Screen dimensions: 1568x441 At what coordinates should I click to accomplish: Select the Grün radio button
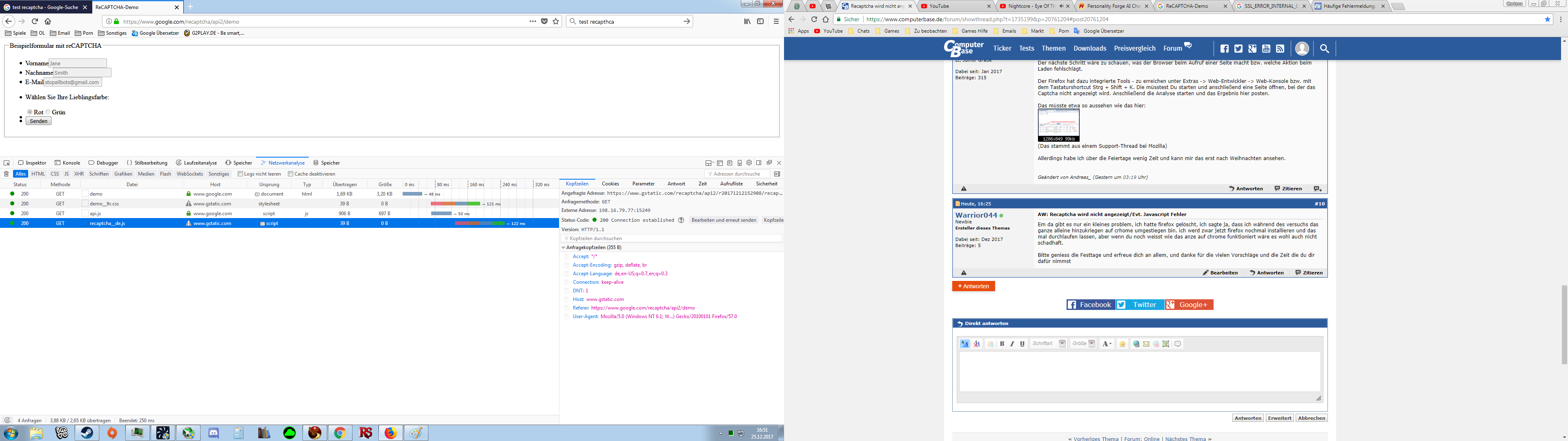tap(48, 112)
